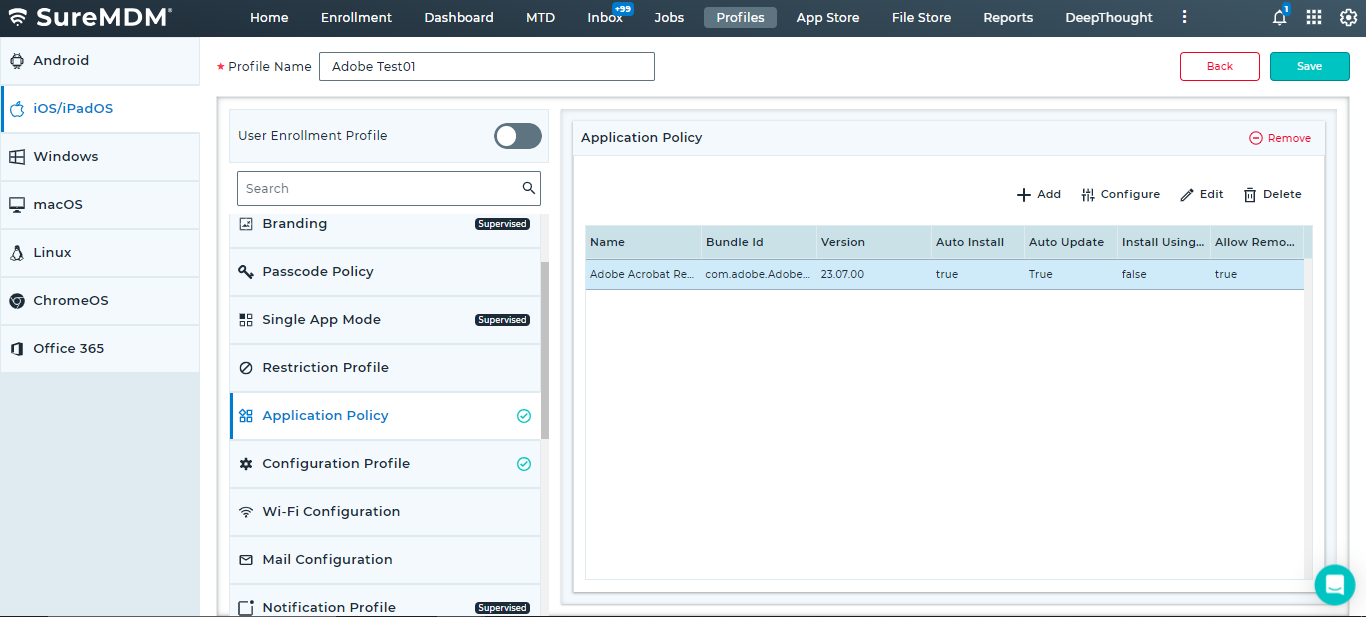This screenshot has height=617, width=1366.
Task: Click the Single App Mode Supervised badge
Action: (x=502, y=320)
